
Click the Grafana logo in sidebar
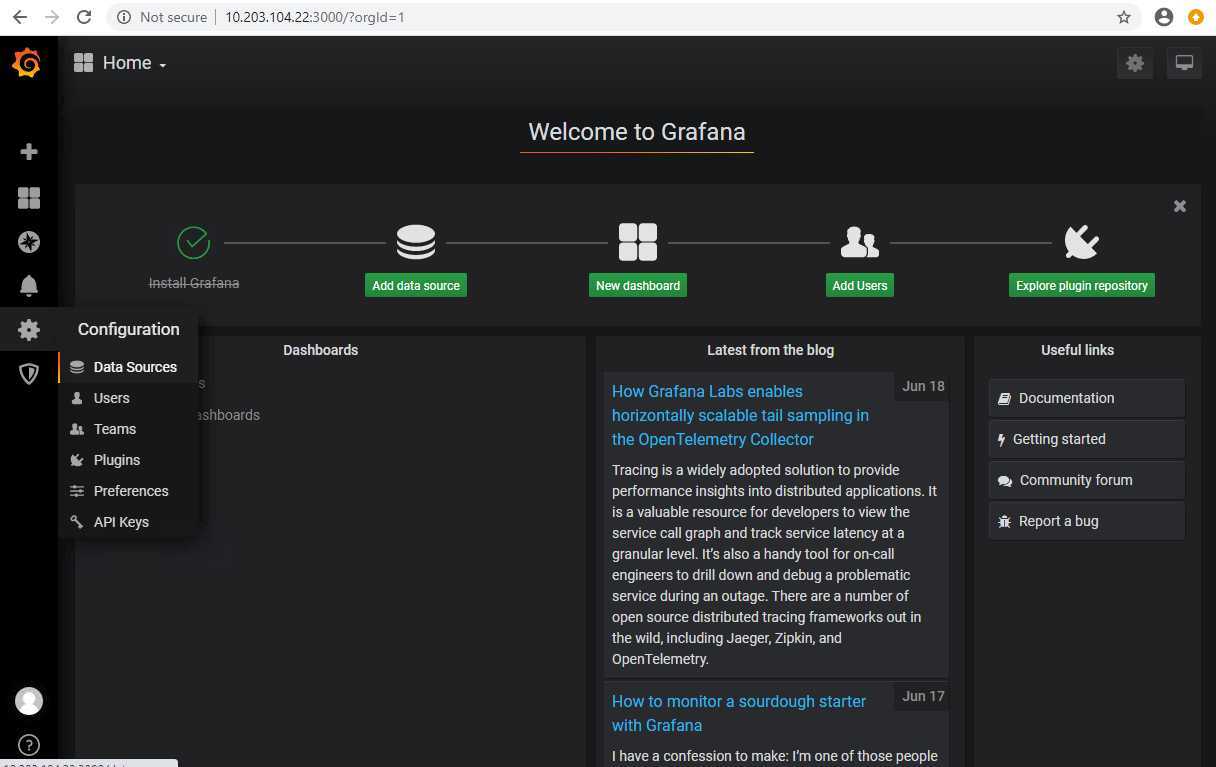pyautogui.click(x=27, y=63)
